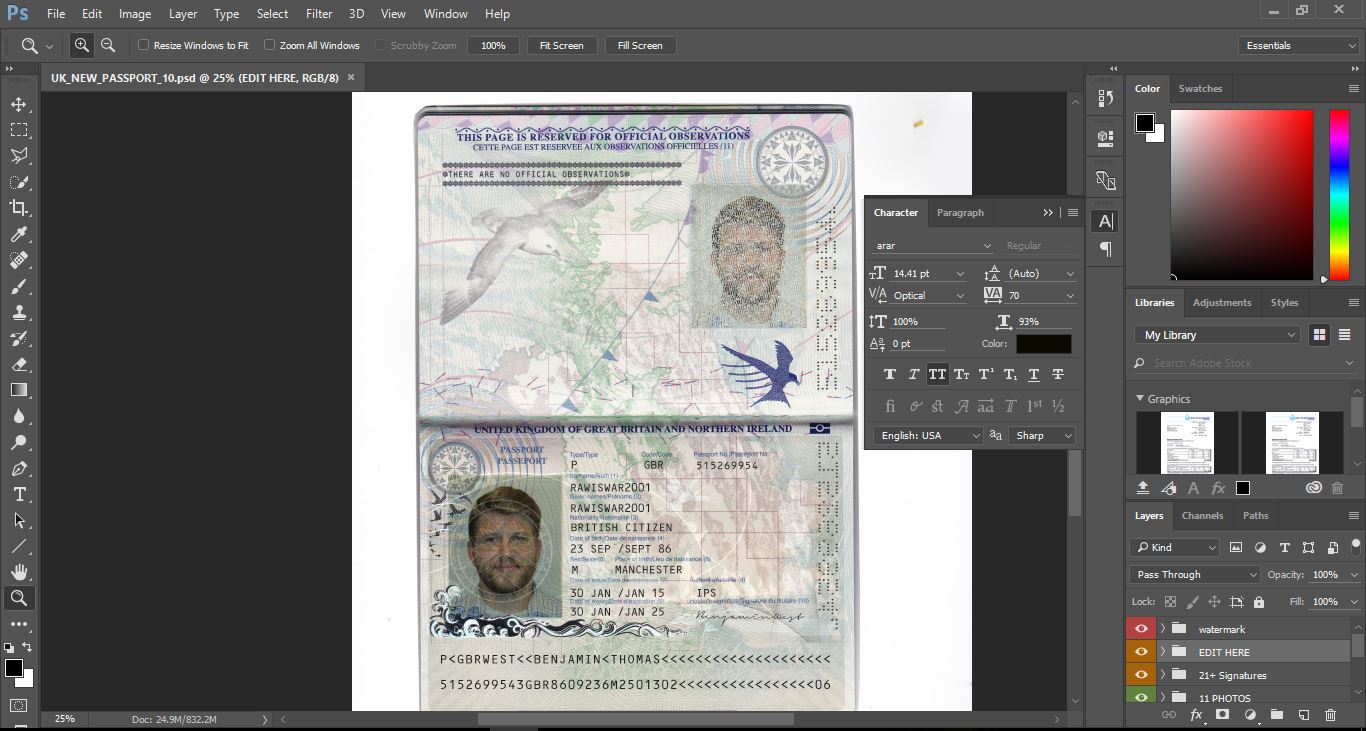Select the Eraser tool

[x=19, y=364]
